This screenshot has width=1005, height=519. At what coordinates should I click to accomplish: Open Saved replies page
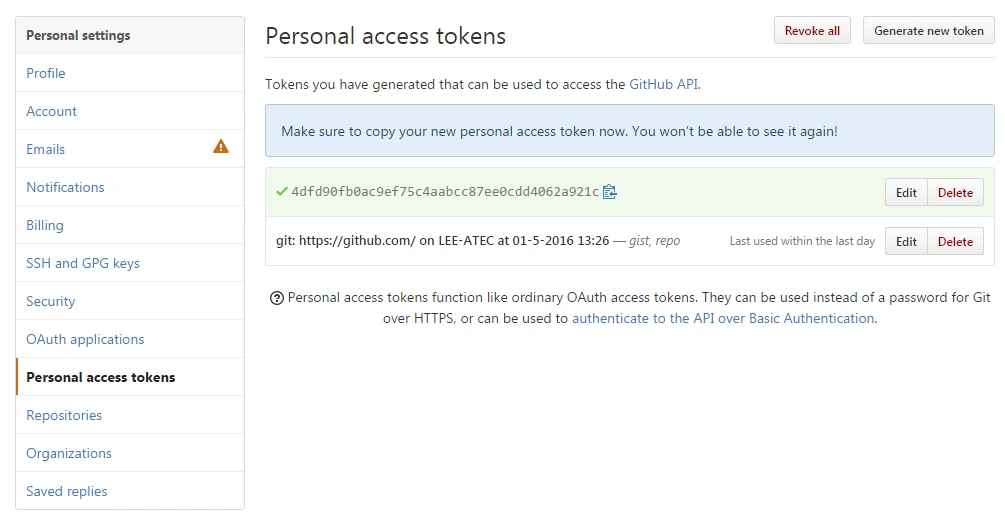[x=67, y=491]
